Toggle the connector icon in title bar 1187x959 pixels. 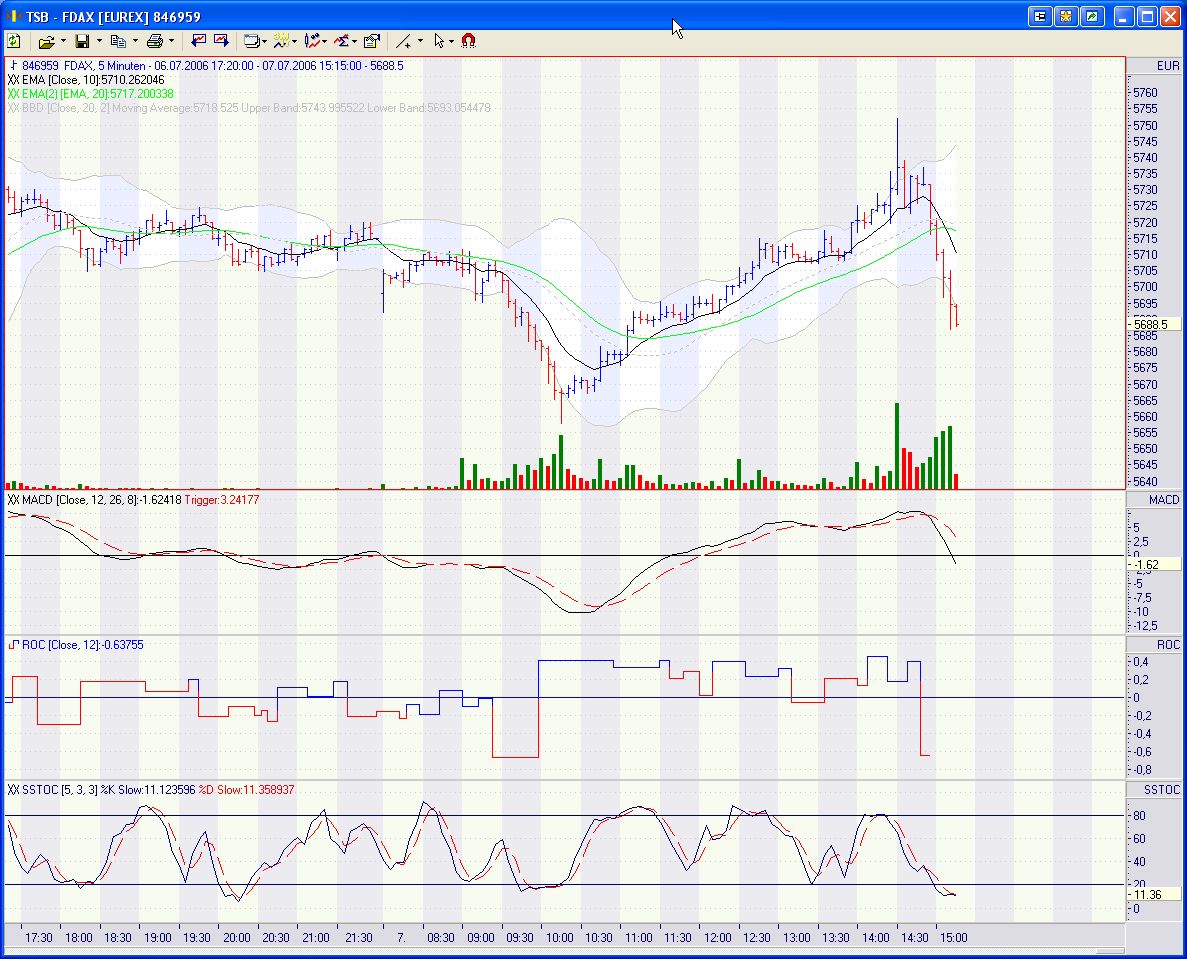(1041, 16)
